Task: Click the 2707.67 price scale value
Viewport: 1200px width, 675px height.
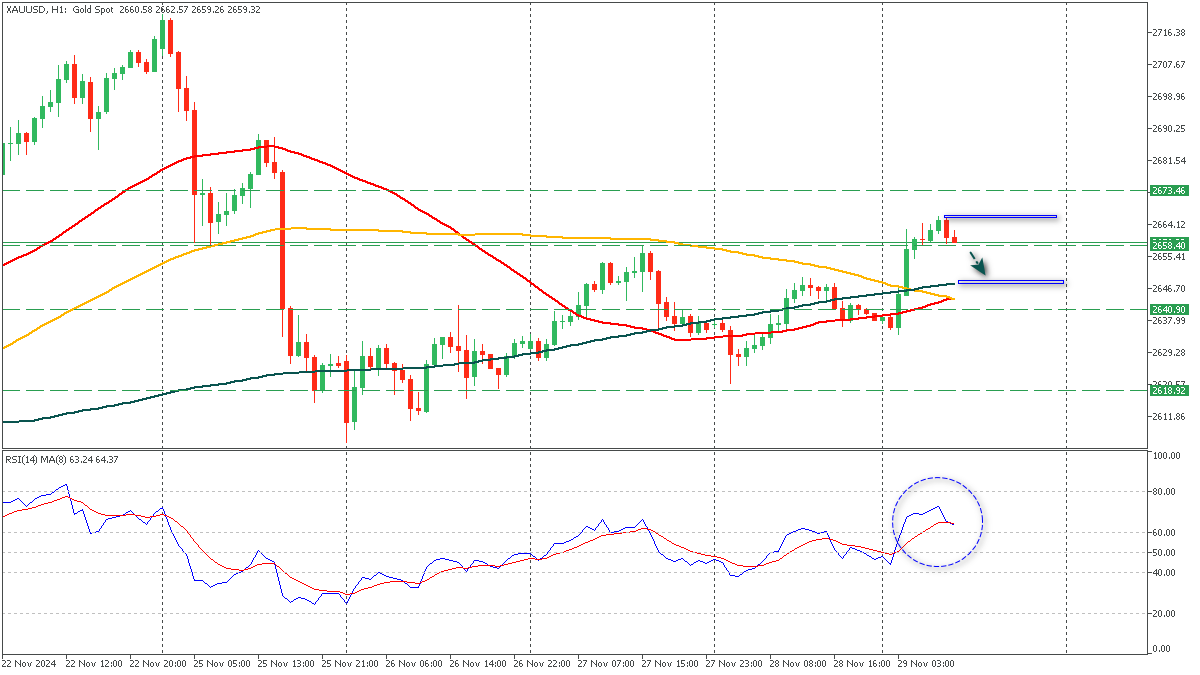Action: pos(1169,65)
